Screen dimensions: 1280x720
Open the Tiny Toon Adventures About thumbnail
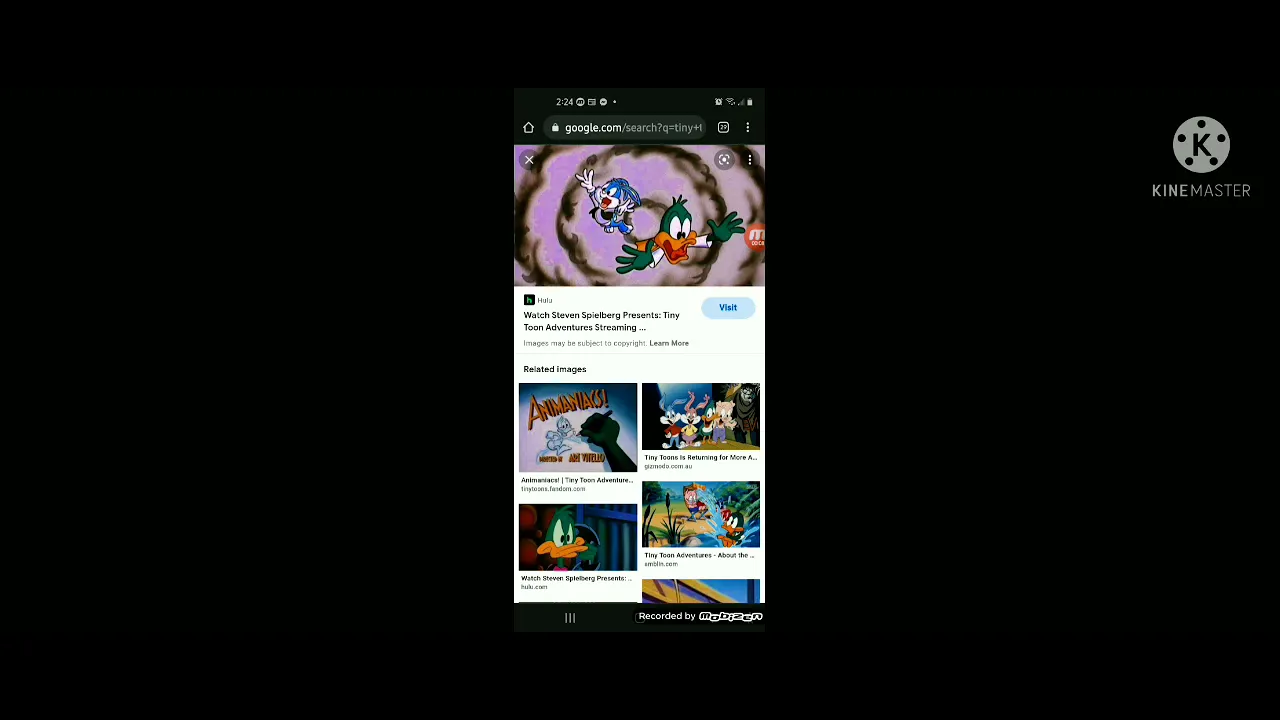(701, 514)
